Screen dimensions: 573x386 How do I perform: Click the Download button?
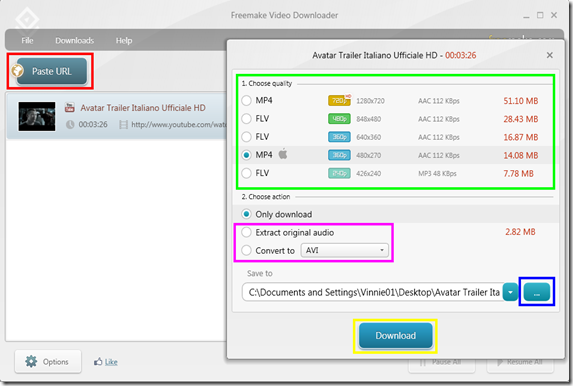[x=395, y=336]
